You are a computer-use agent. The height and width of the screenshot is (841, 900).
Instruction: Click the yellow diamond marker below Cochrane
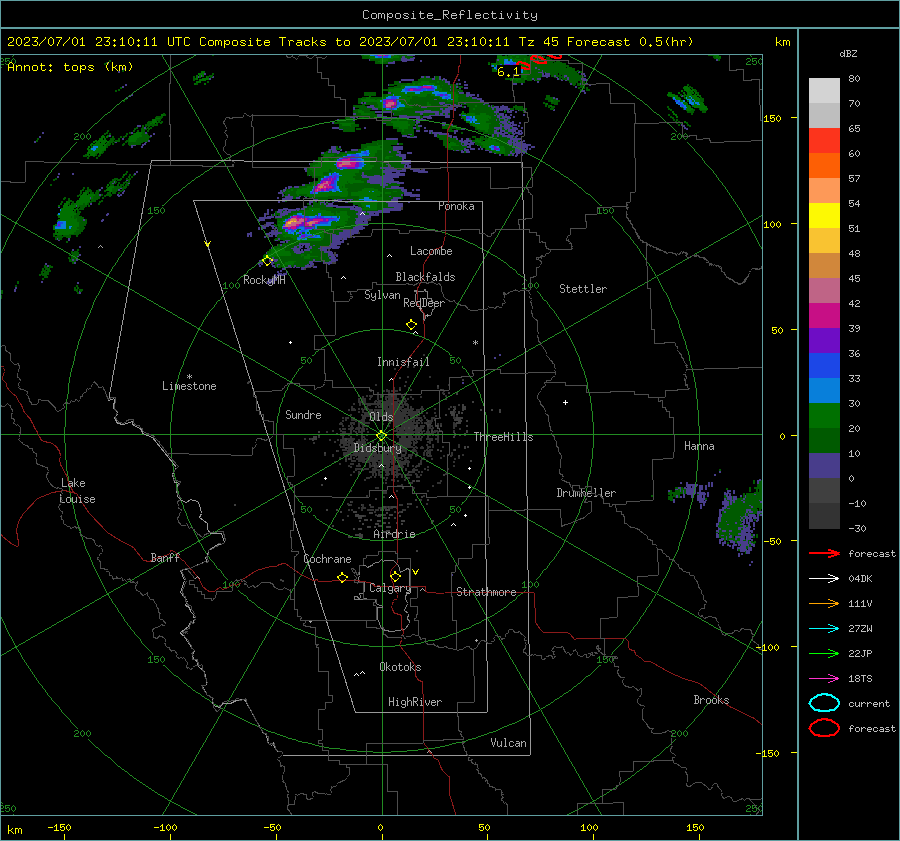[x=342, y=577]
